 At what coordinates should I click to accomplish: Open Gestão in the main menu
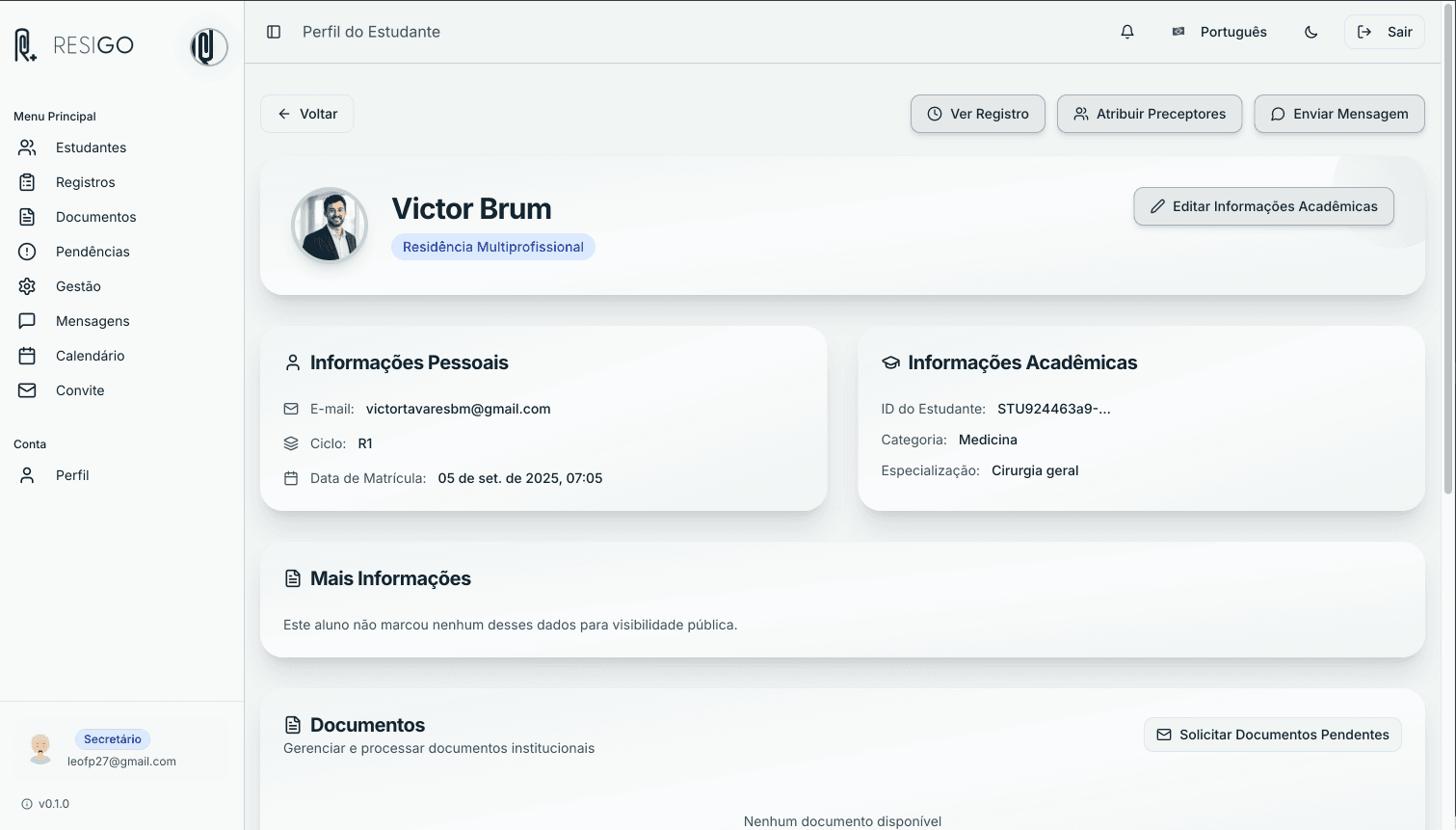point(78,286)
